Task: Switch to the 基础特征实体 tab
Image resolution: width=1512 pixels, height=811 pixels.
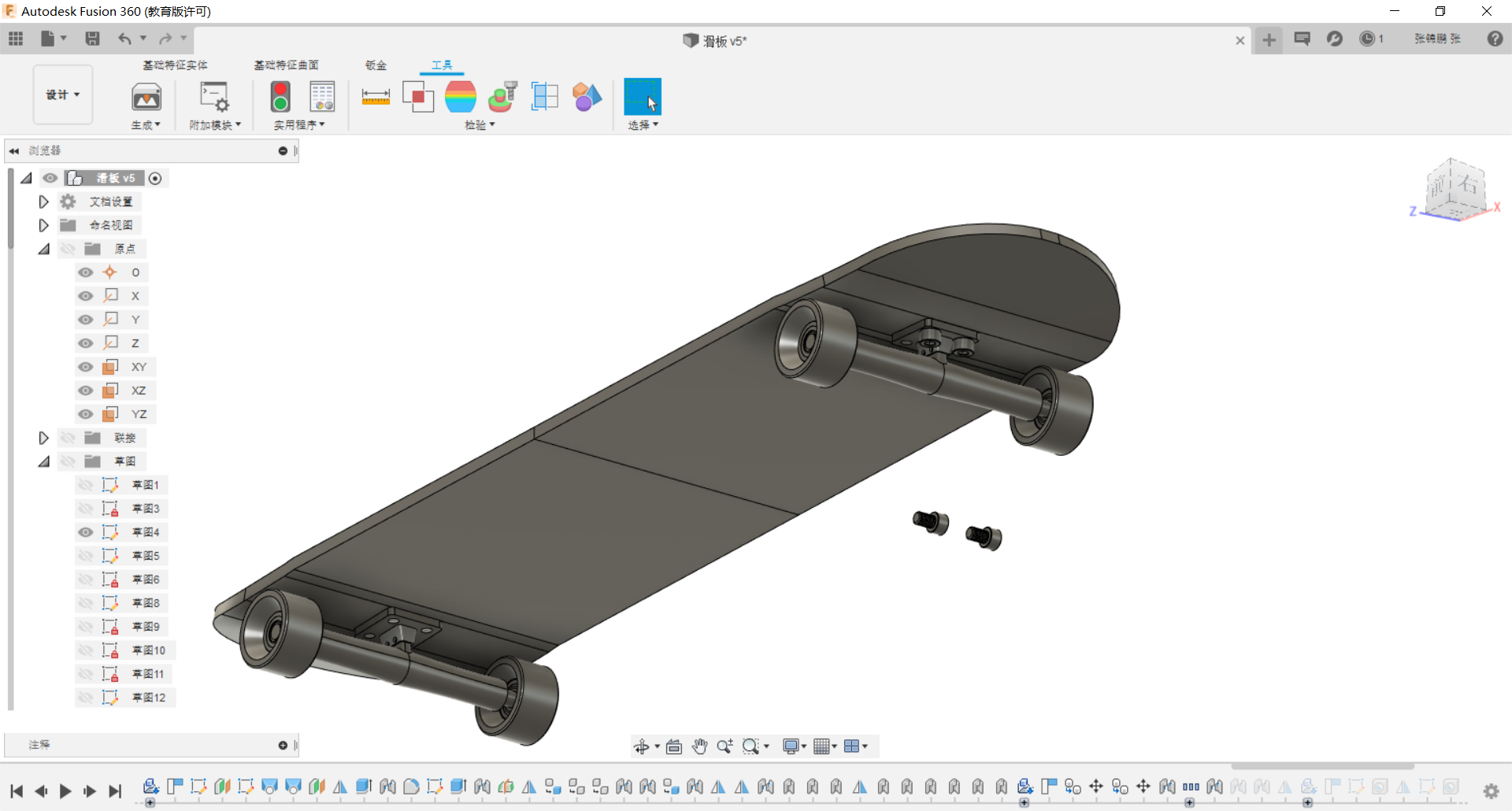Action: point(175,65)
